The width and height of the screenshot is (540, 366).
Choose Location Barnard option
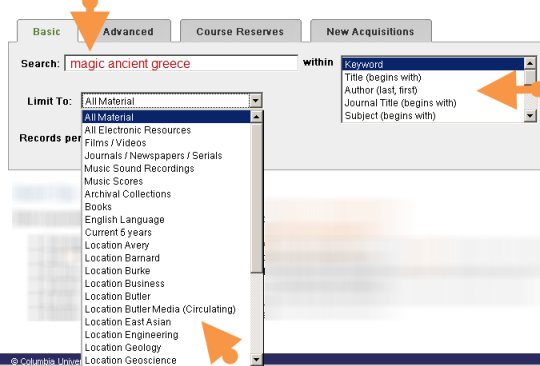pos(167,258)
